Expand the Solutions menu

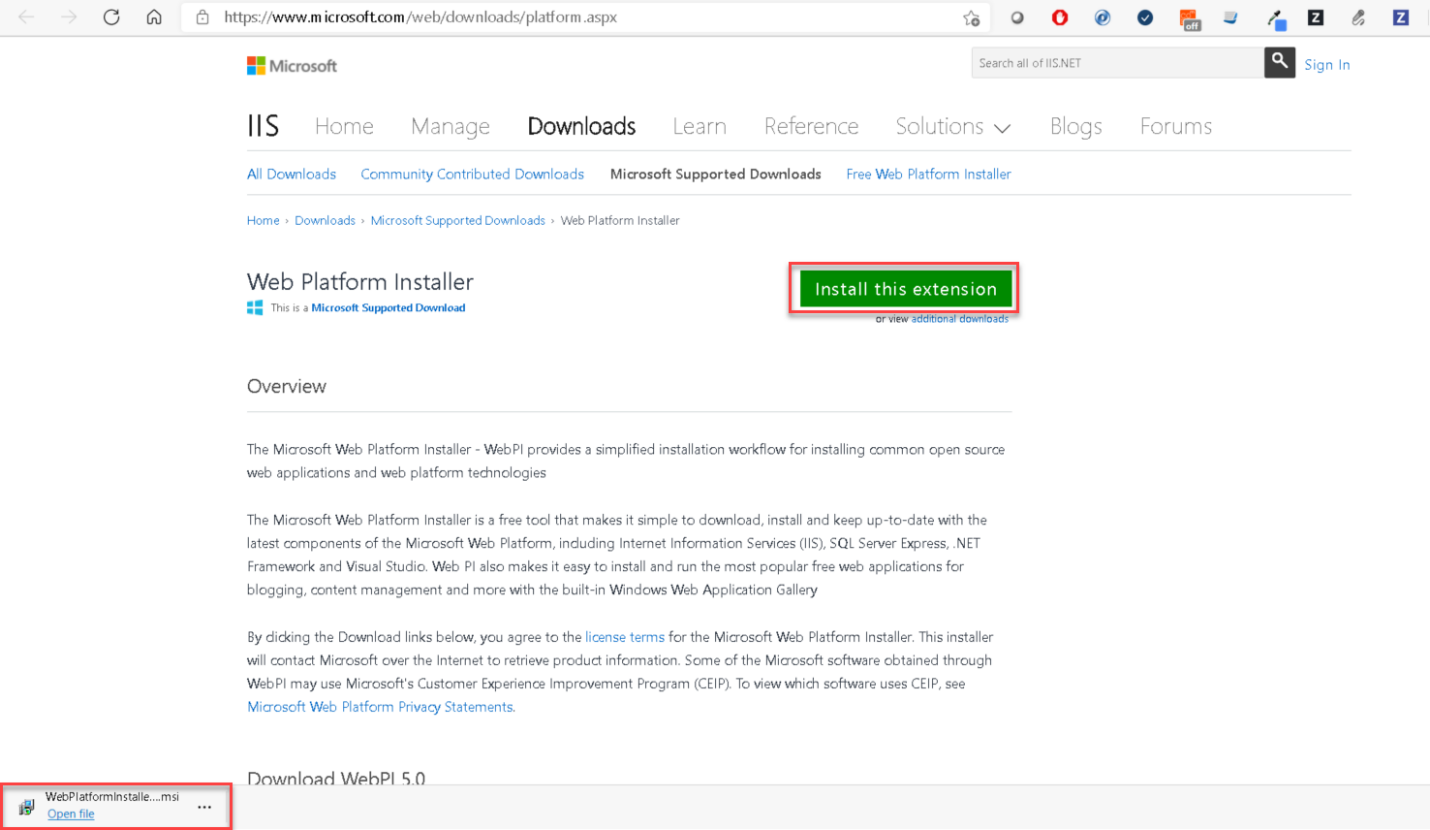(953, 126)
